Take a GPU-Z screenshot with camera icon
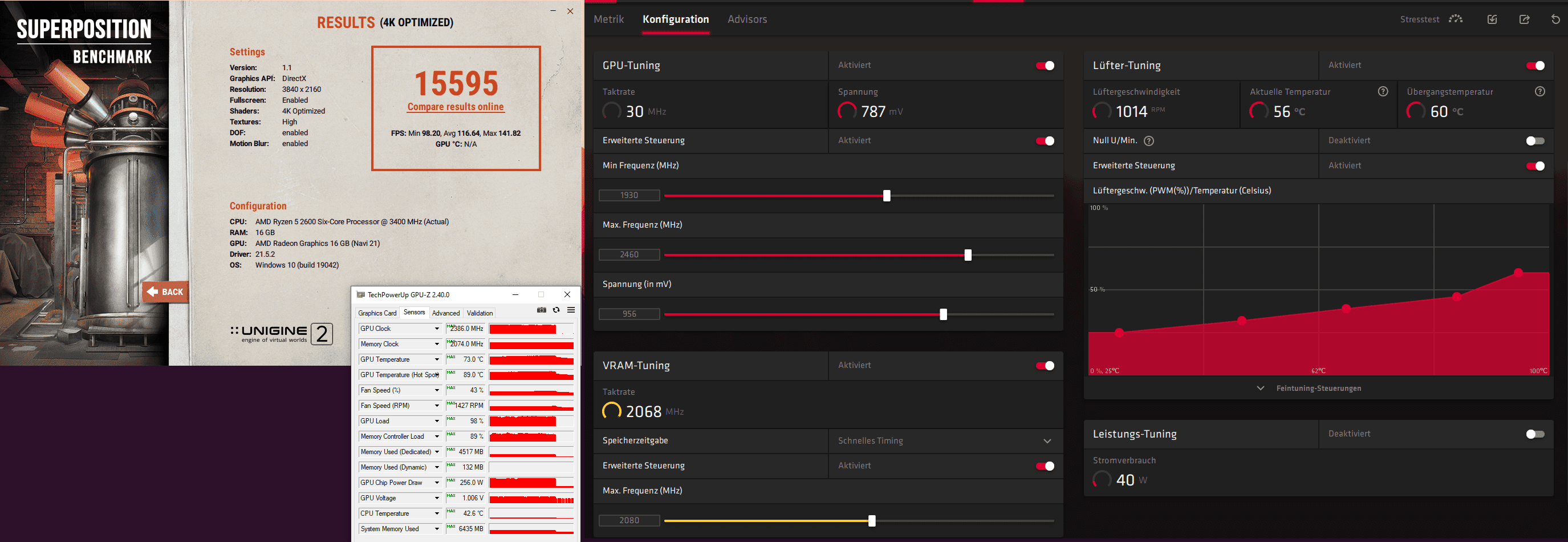The height and width of the screenshot is (542, 1568). (541, 310)
